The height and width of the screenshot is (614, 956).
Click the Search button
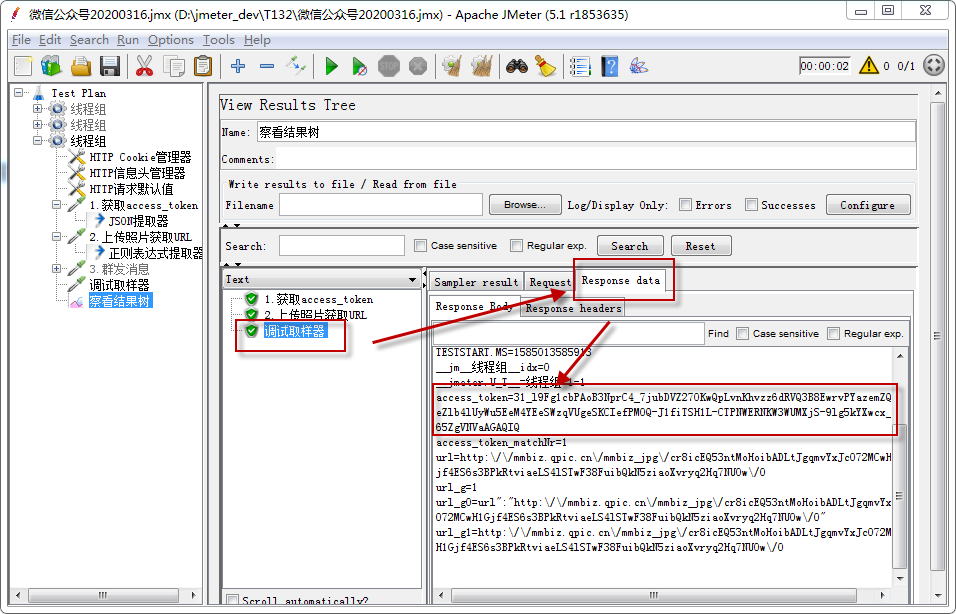tap(630, 246)
